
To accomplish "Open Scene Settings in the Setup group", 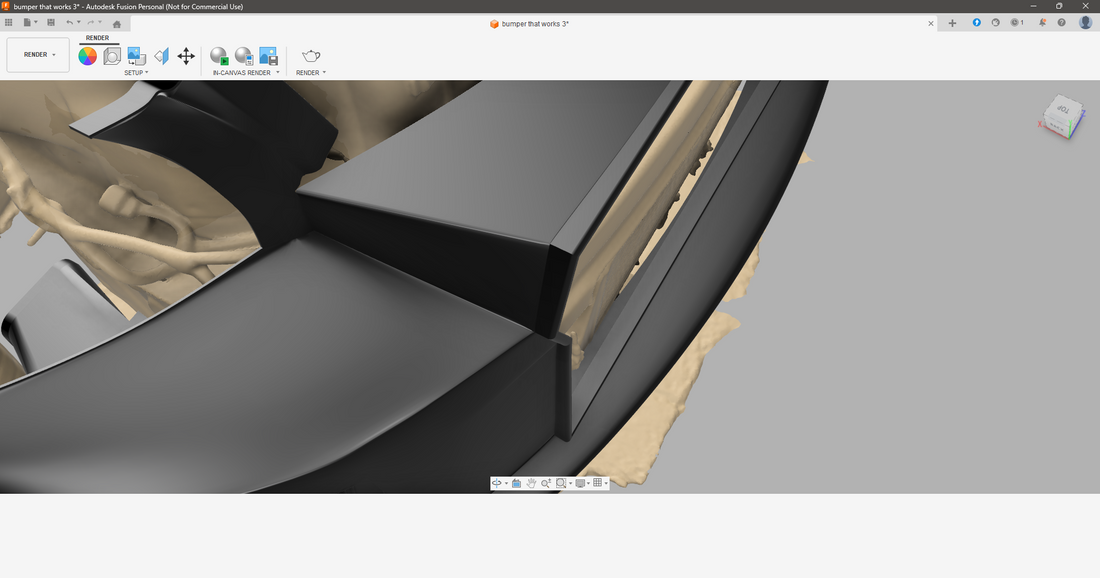I will (x=112, y=56).
